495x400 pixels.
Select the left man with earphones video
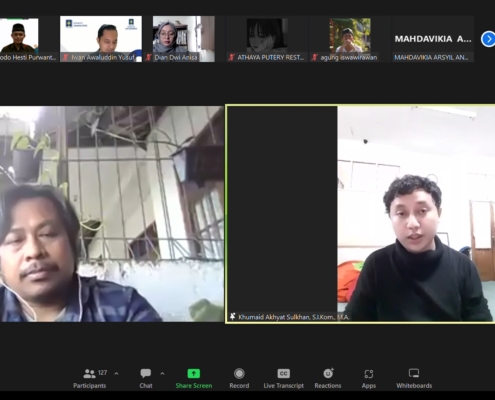112,214
